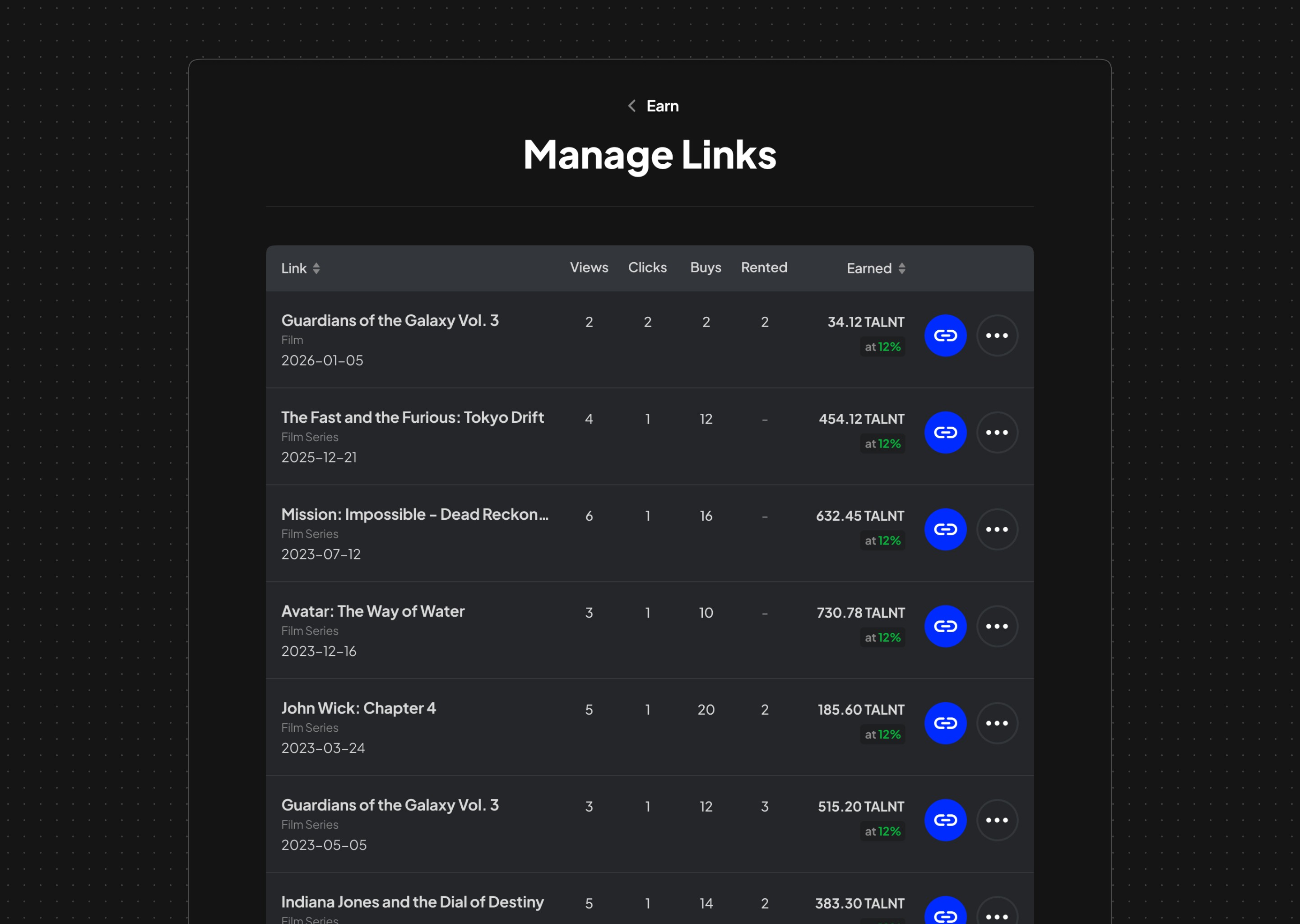Go back using the chevron beside Earn

point(632,106)
